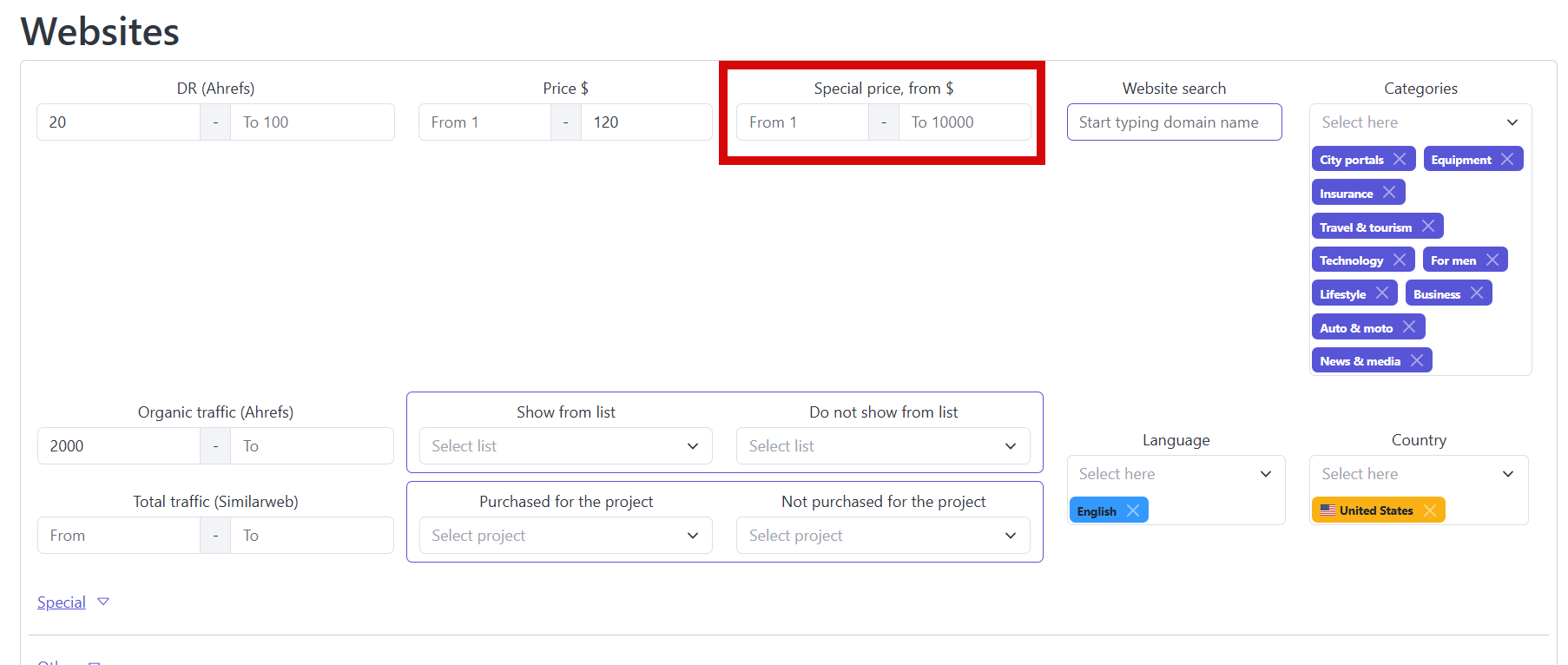This screenshot has height=665, width=1568.
Task: Open the Purchased for the project dropdown
Action: [x=565, y=536]
